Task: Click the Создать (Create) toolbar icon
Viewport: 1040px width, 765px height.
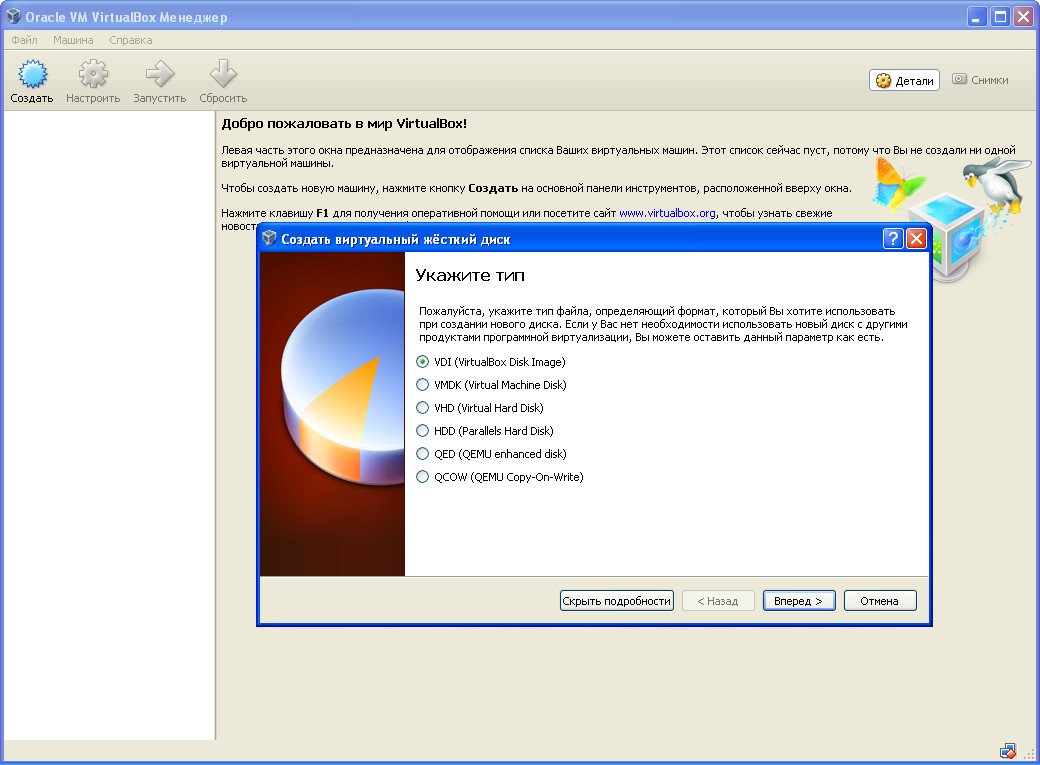Action: click(32, 75)
